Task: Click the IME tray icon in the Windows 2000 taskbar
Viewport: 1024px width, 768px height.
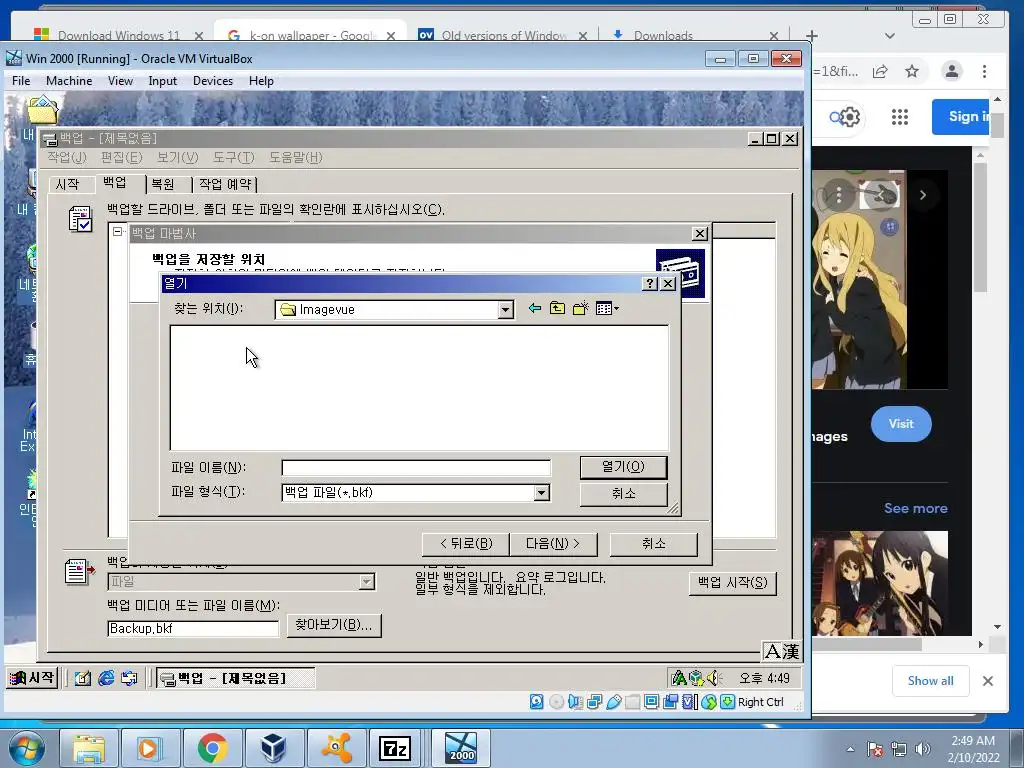Action: point(679,679)
